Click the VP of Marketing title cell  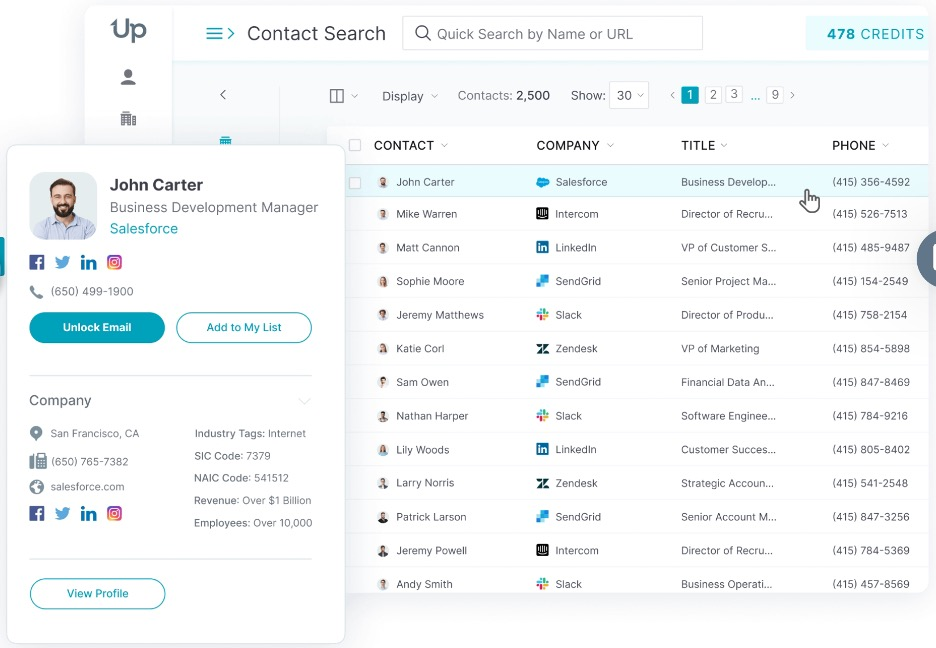coord(720,348)
